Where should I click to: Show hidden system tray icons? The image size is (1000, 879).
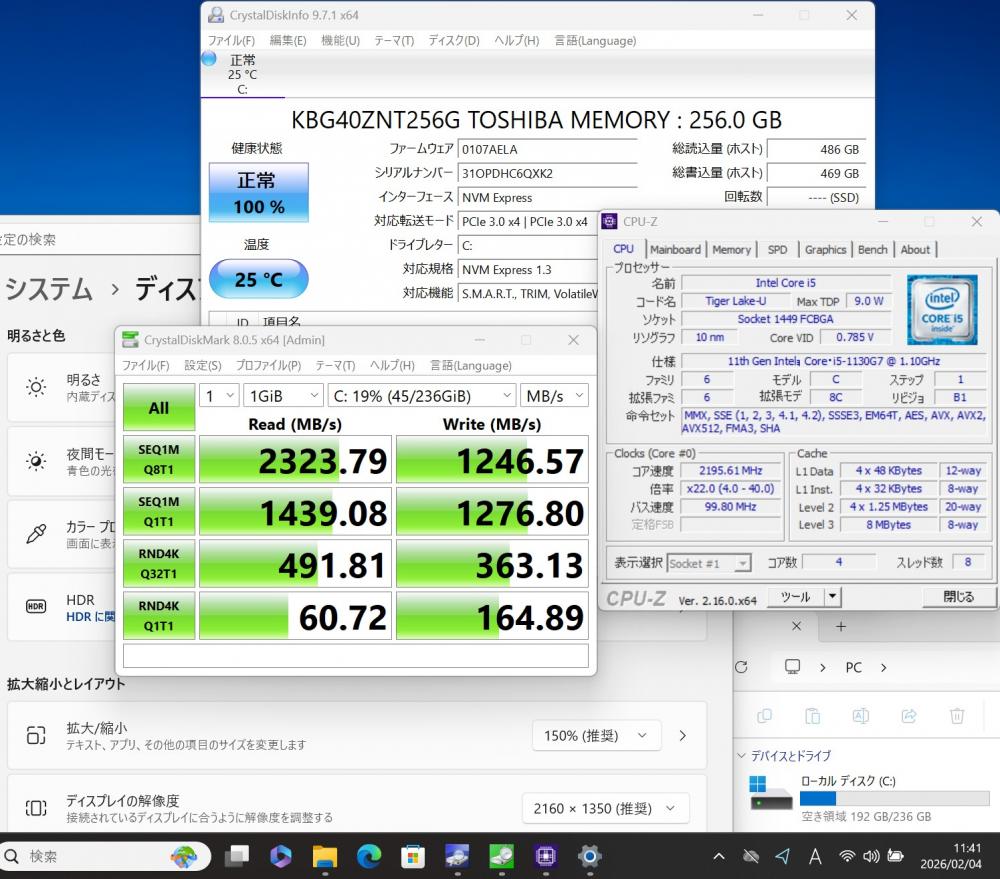[719, 857]
